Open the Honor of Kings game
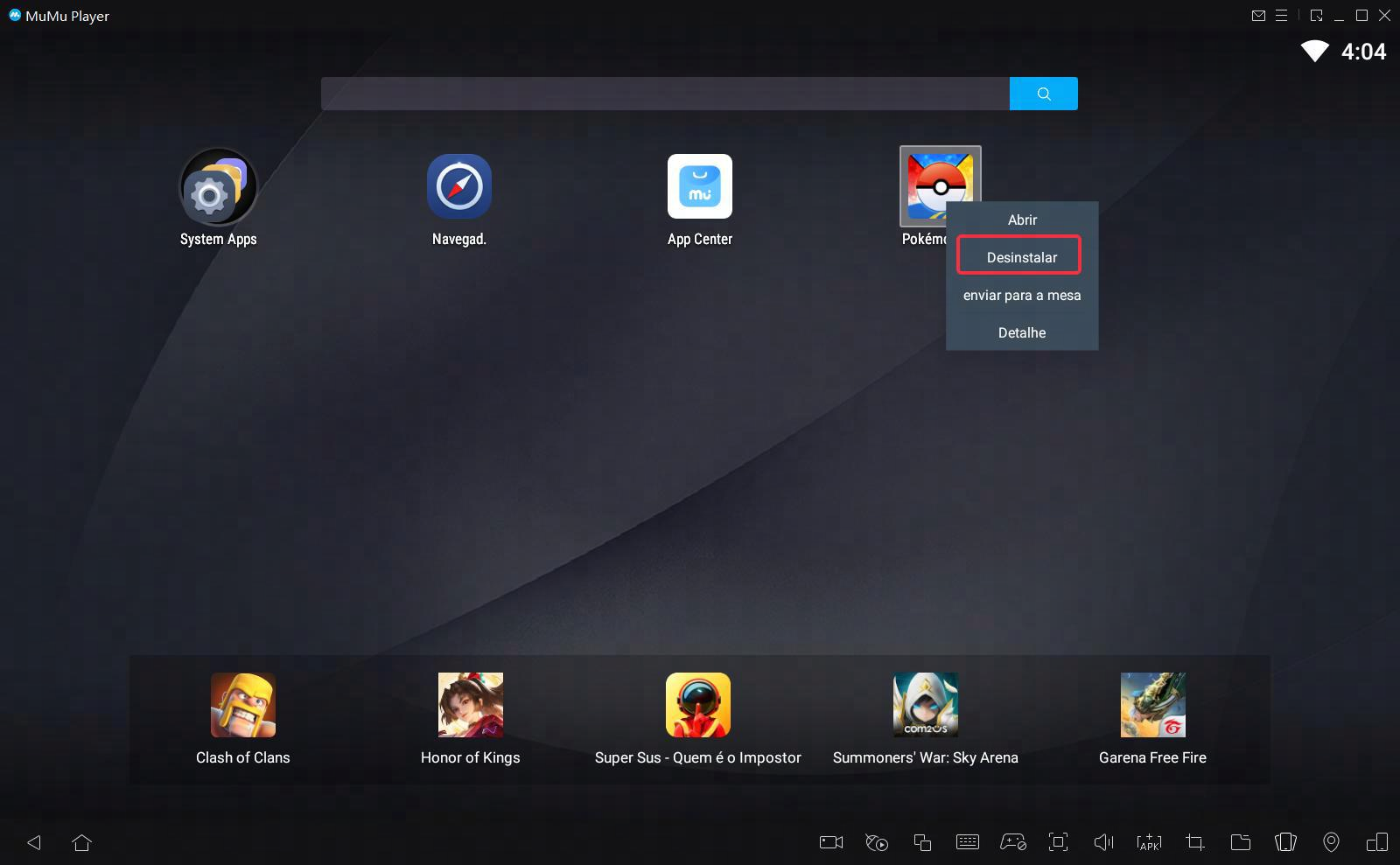 pos(471,705)
